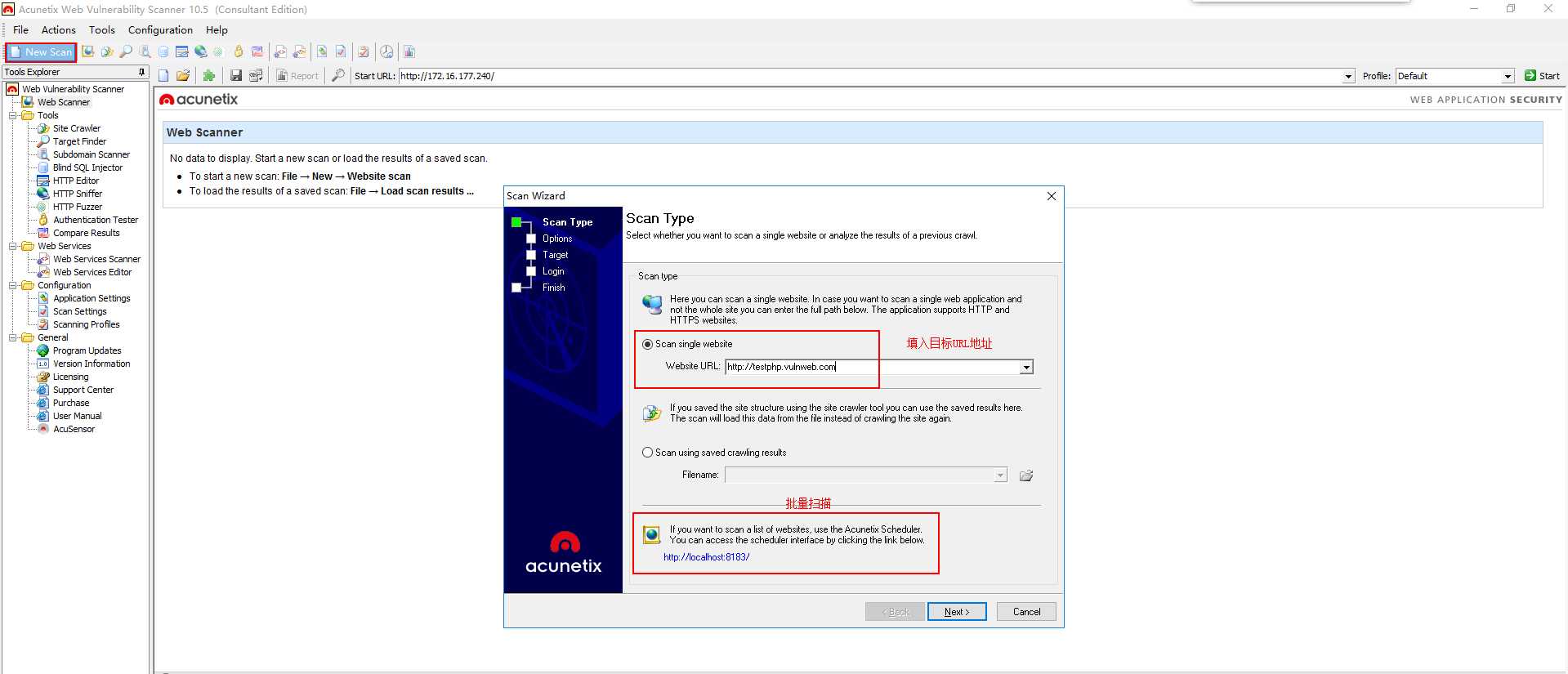Open the Reporter chart toolbar icon
This screenshot has width=1568, height=674.
click(x=409, y=51)
